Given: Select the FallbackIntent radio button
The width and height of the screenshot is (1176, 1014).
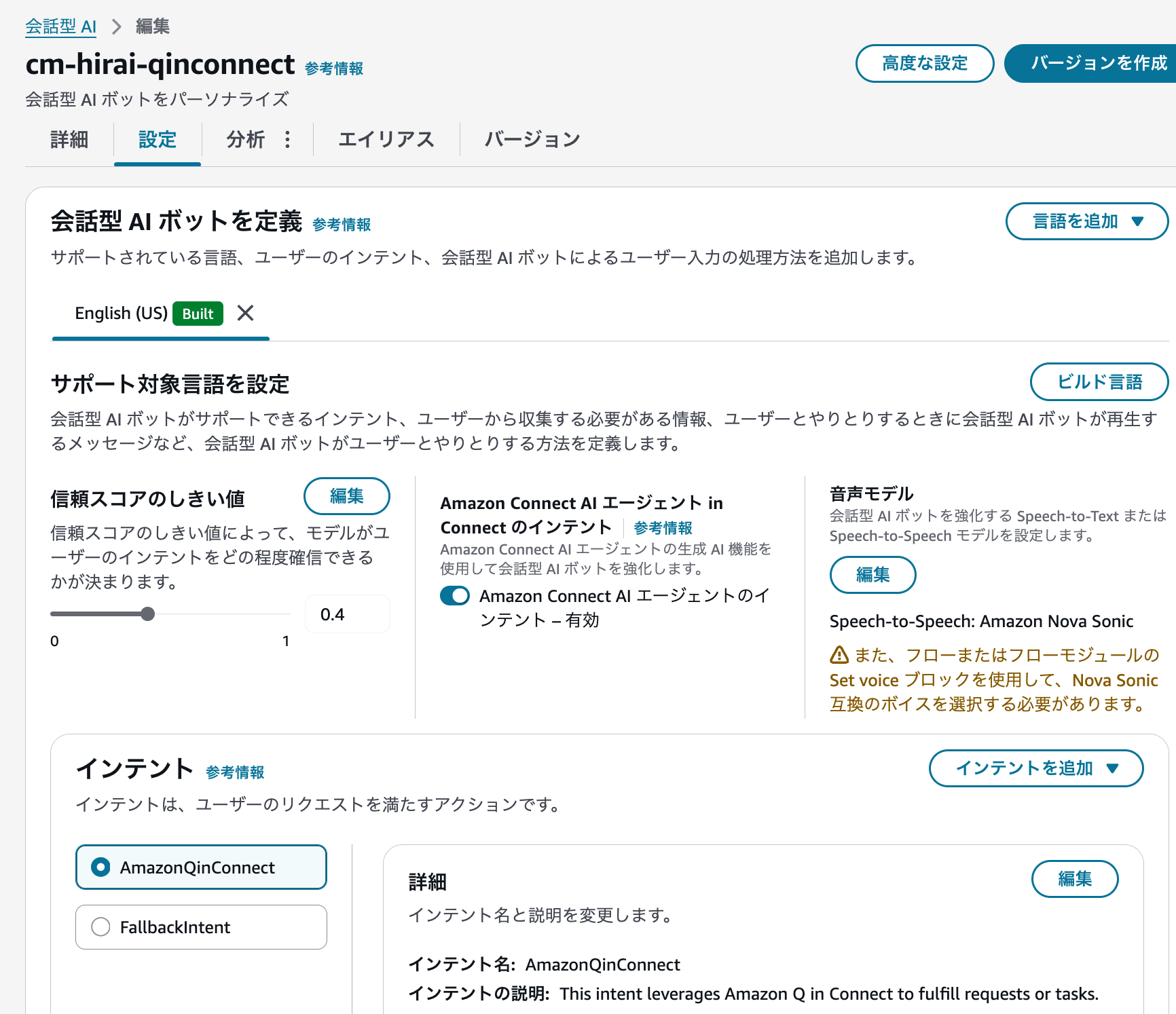Looking at the screenshot, I should (101, 927).
